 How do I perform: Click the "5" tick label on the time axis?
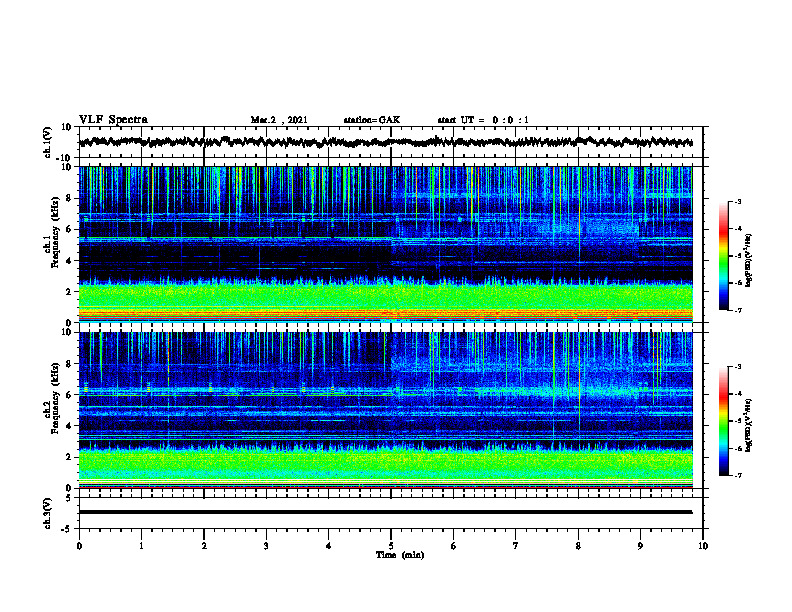[x=391, y=546]
